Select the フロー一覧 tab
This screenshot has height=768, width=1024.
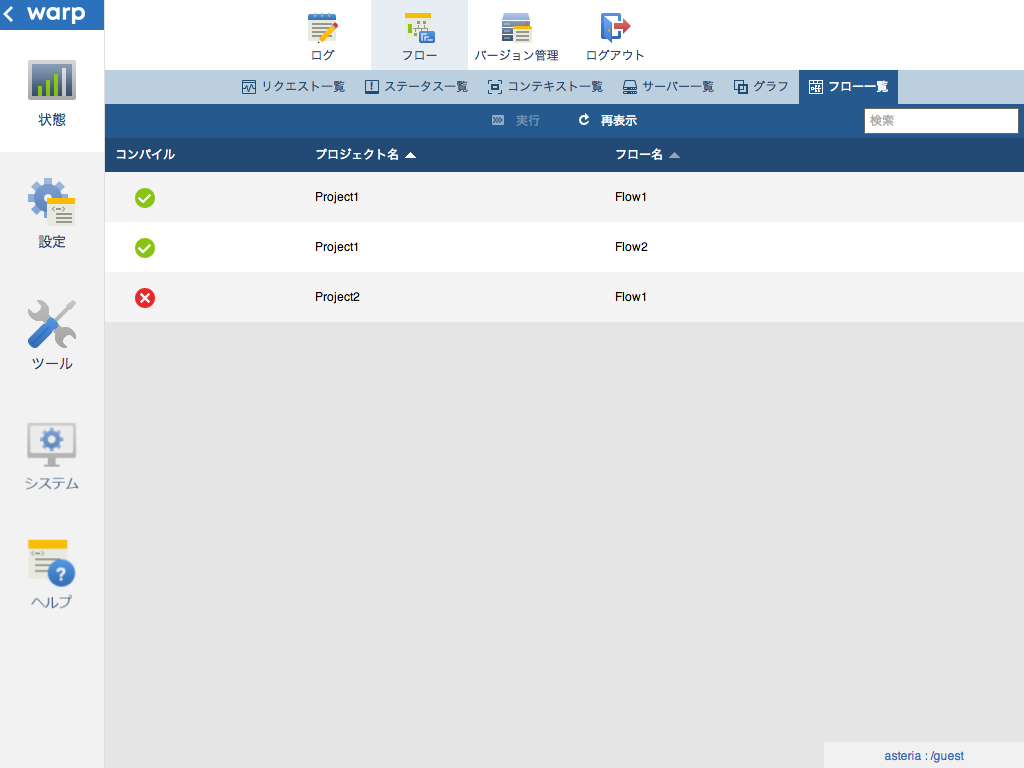click(x=848, y=87)
